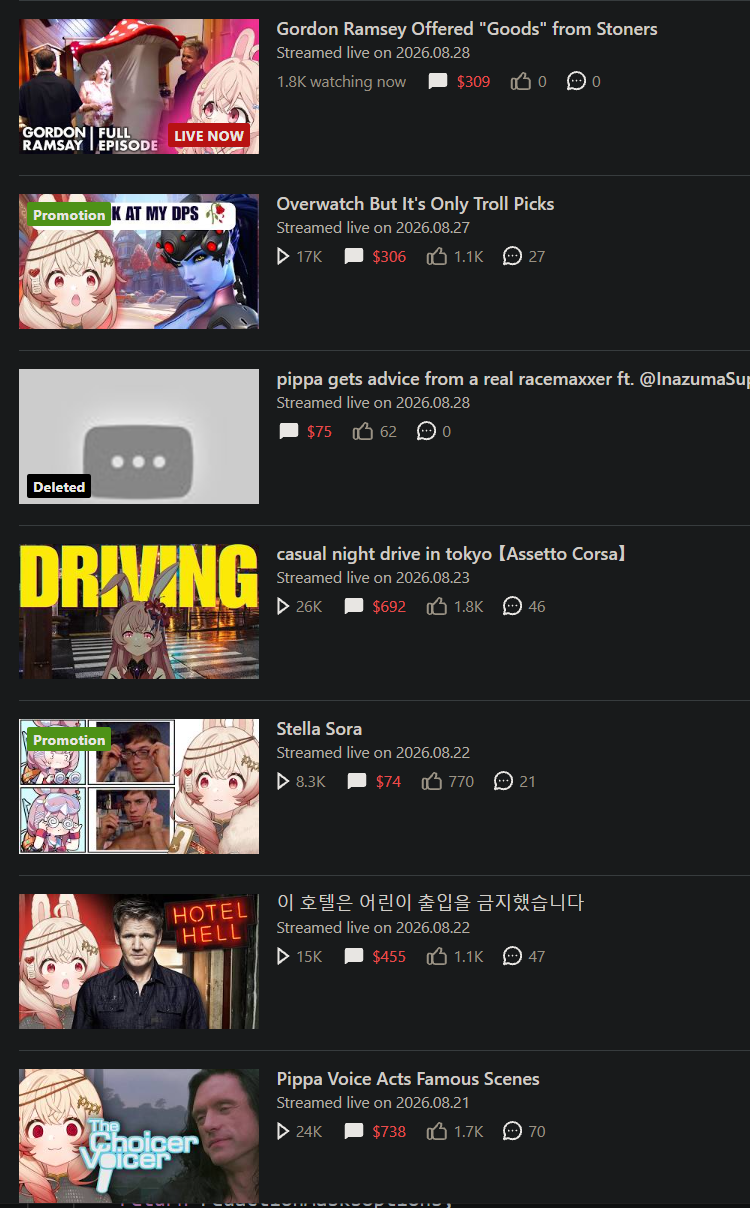Click the Overwatch Widowmaker stream thumbnail
The width and height of the screenshot is (750, 1208).
point(139,261)
